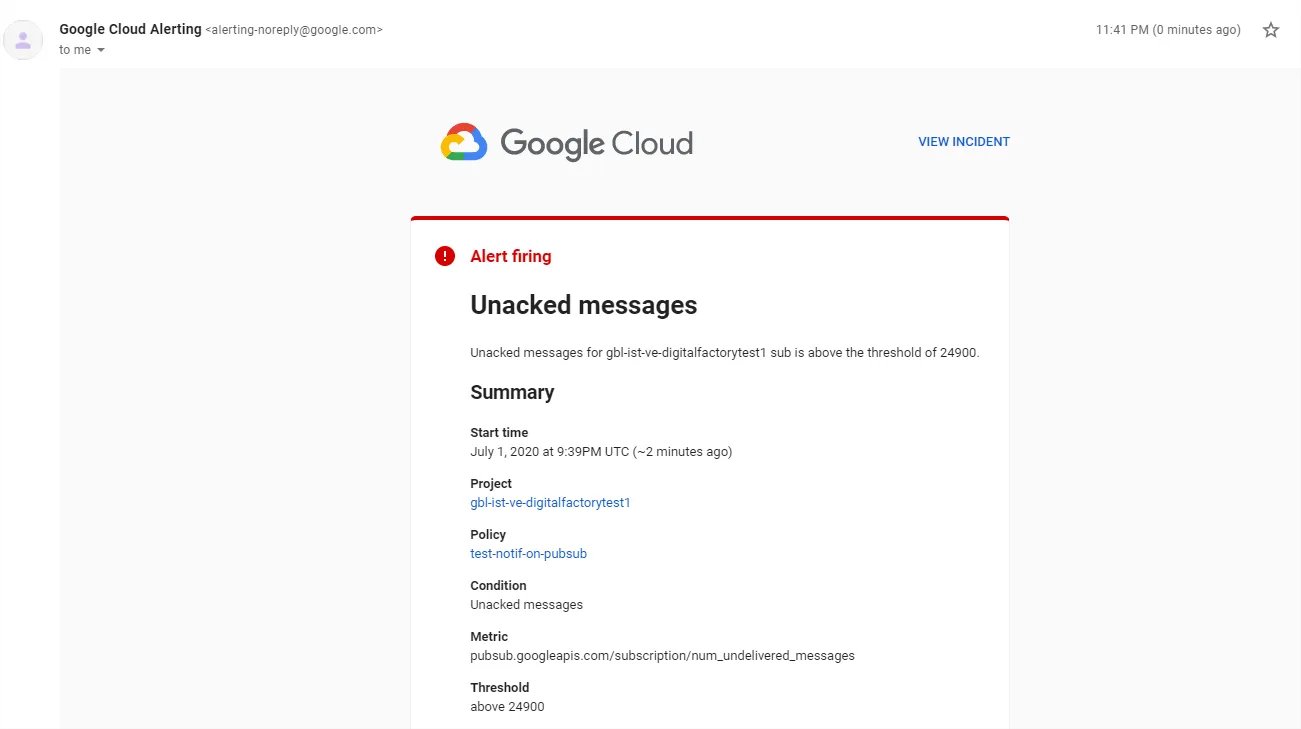Click the red alert exclamation icon
1301x729 pixels.
(445, 256)
